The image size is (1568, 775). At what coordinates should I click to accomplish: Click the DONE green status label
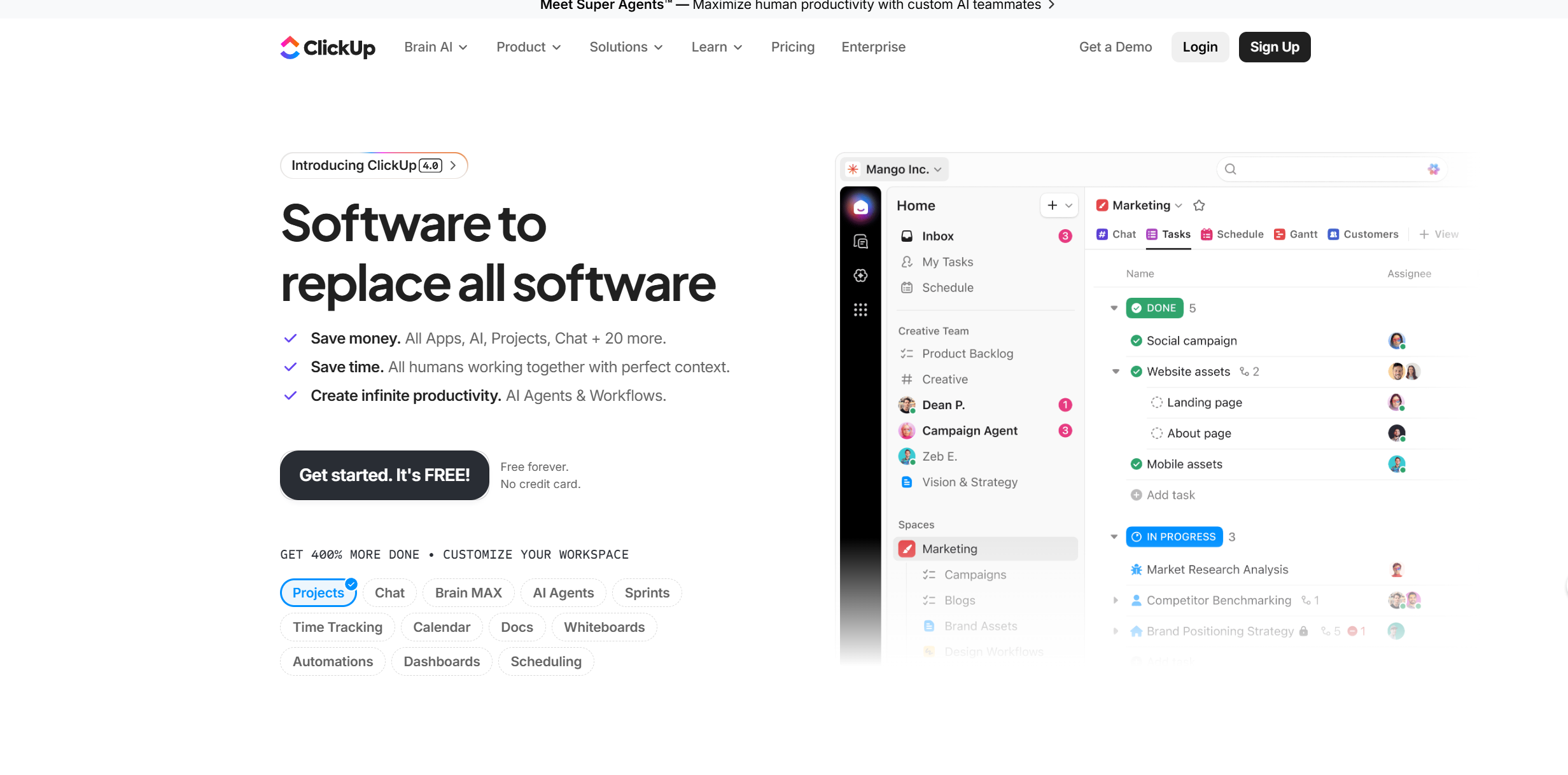(x=1154, y=308)
